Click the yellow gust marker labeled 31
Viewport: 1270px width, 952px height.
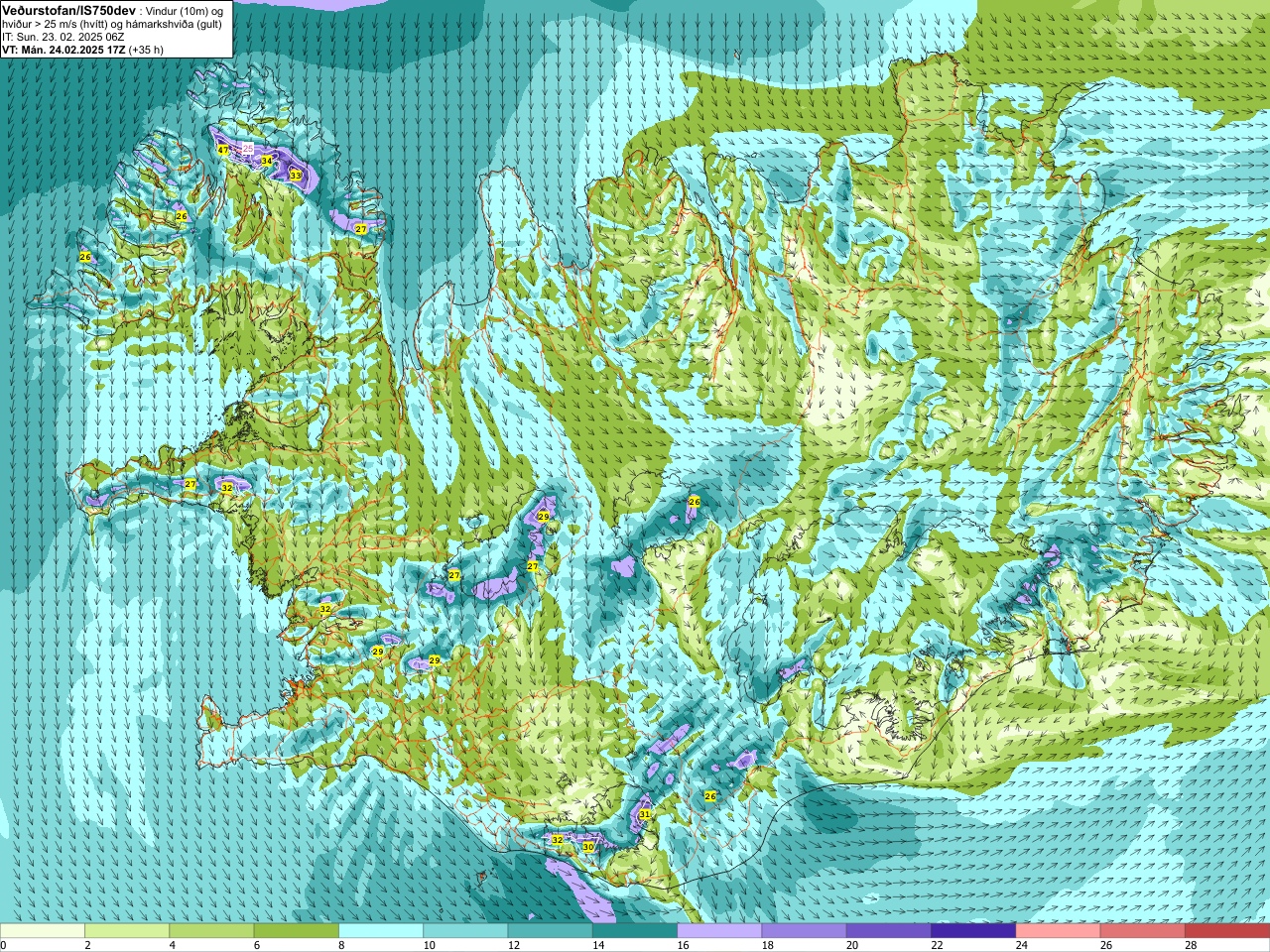pyautogui.click(x=644, y=814)
